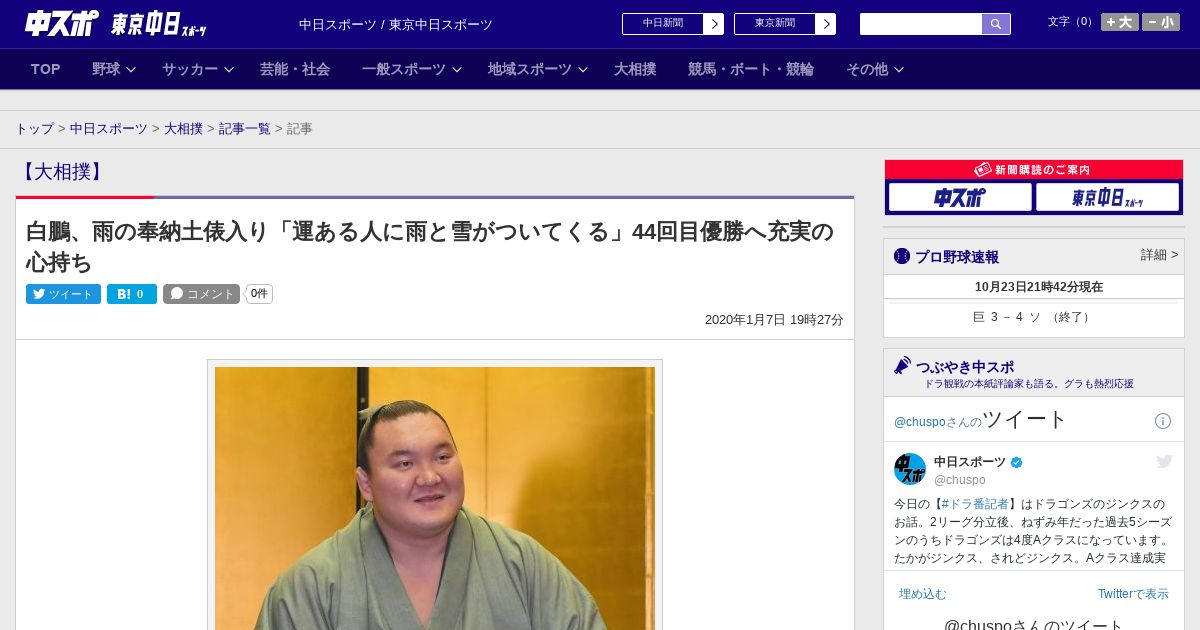Open the 競馬・ボート・競輪 section
Image resolution: width=1200 pixels, height=630 pixels.
tap(751, 69)
